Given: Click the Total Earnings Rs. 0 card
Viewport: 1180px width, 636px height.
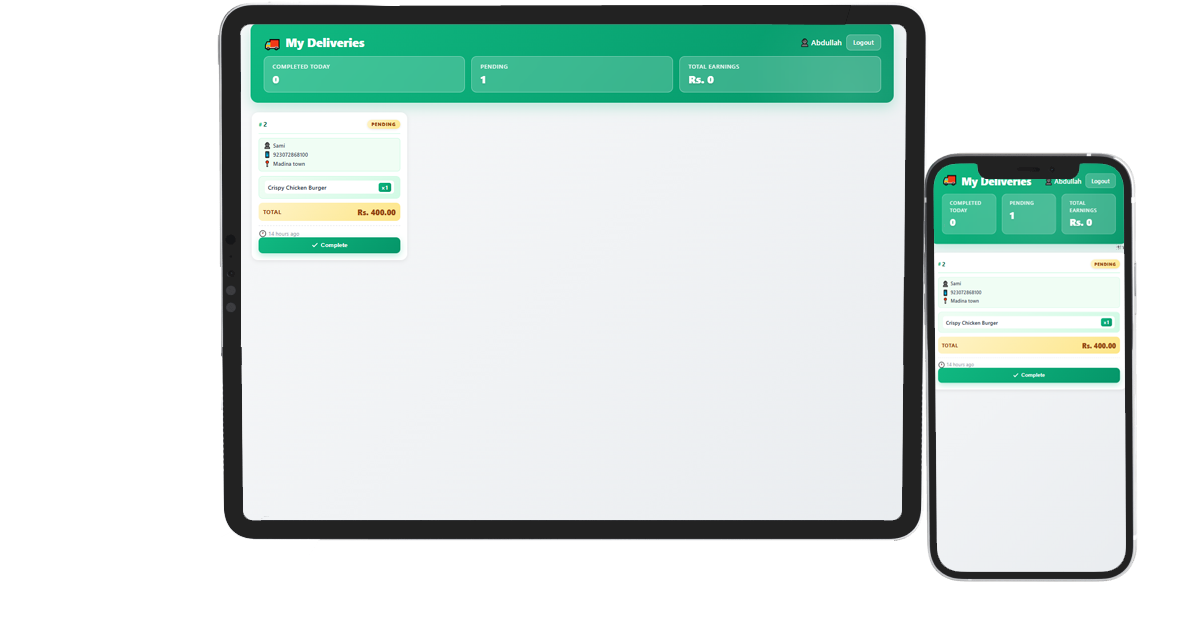Looking at the screenshot, I should [x=780, y=74].
